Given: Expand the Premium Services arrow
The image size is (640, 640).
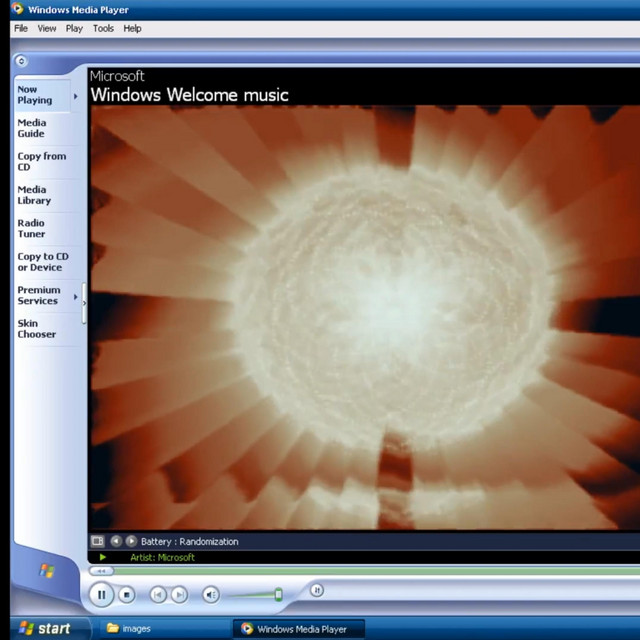Looking at the screenshot, I should point(76,297).
